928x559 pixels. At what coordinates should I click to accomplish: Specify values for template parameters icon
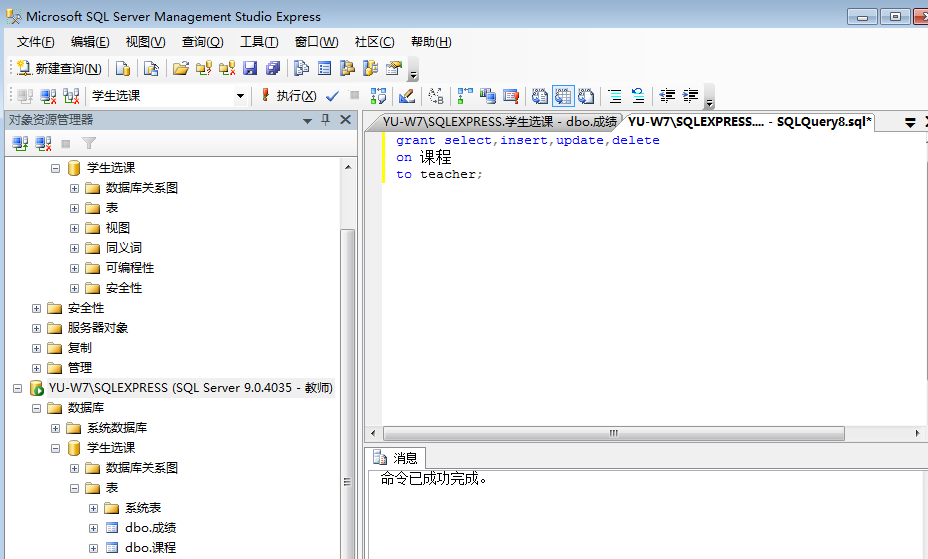click(x=436, y=96)
